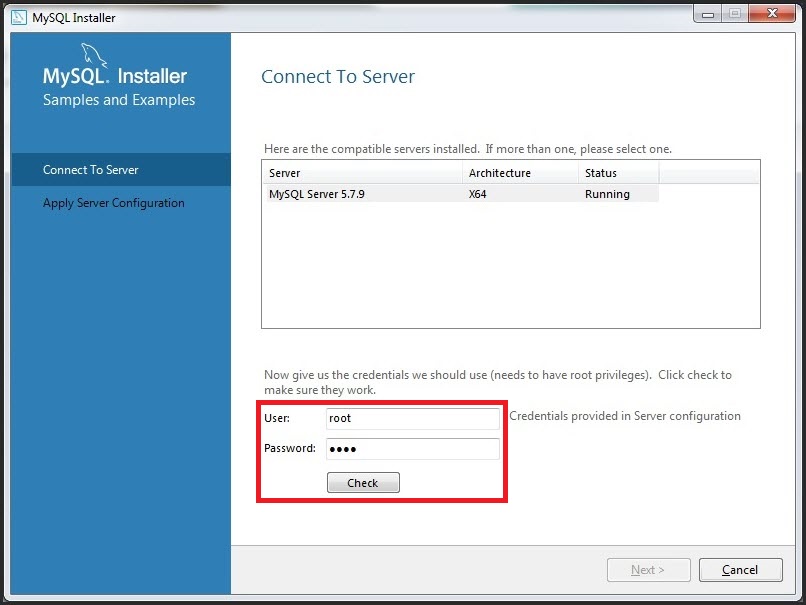Screen dimensions: 806x605
Task: Select the MySQL Server 5.7.9 row
Action: 461,194
